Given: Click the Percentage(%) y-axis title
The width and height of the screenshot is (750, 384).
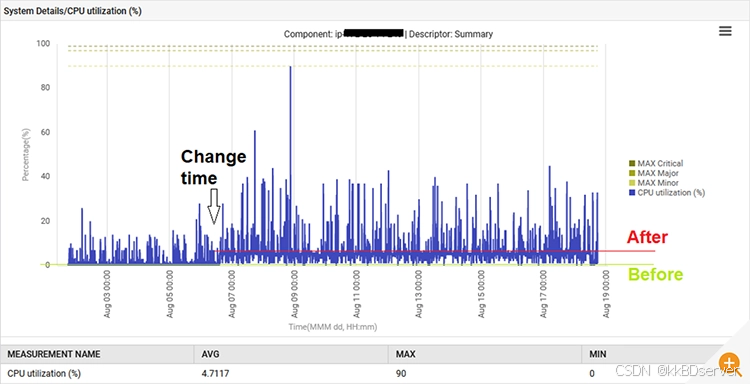Looking at the screenshot, I should click(25, 154).
